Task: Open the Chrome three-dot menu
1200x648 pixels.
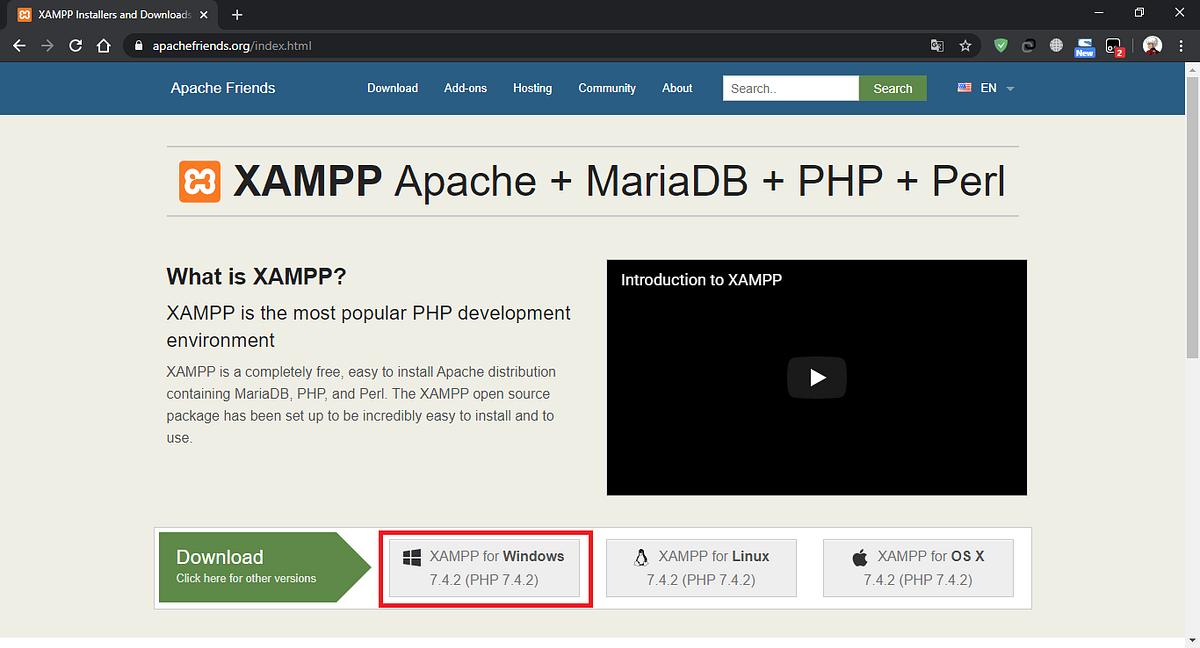Action: (x=1181, y=45)
